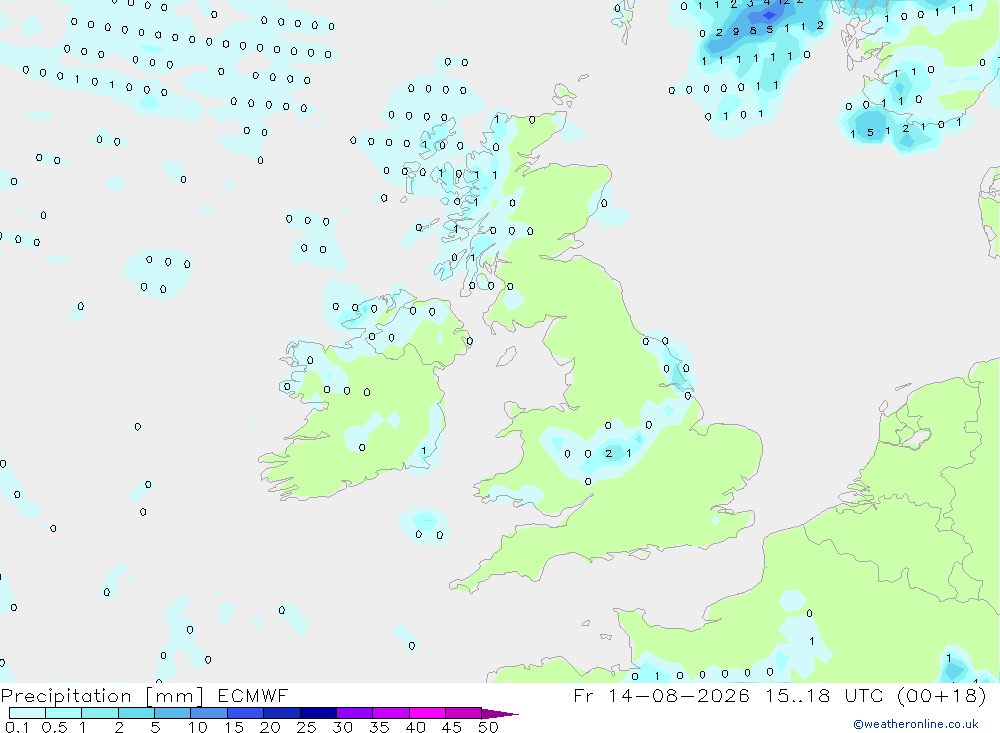Click the legend label '45'
Viewport: 1000px width, 733px height.
coord(452,727)
